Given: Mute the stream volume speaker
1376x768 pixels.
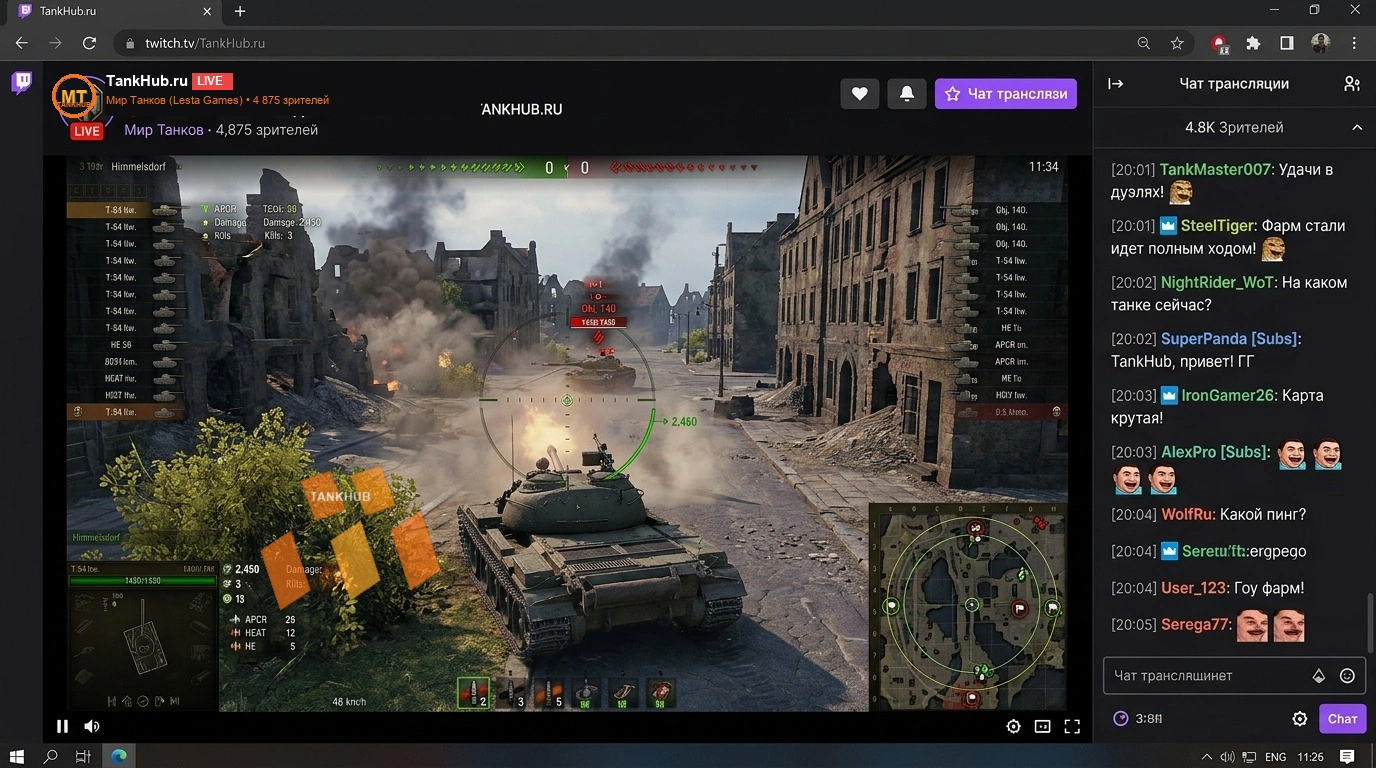Looking at the screenshot, I should [92, 727].
